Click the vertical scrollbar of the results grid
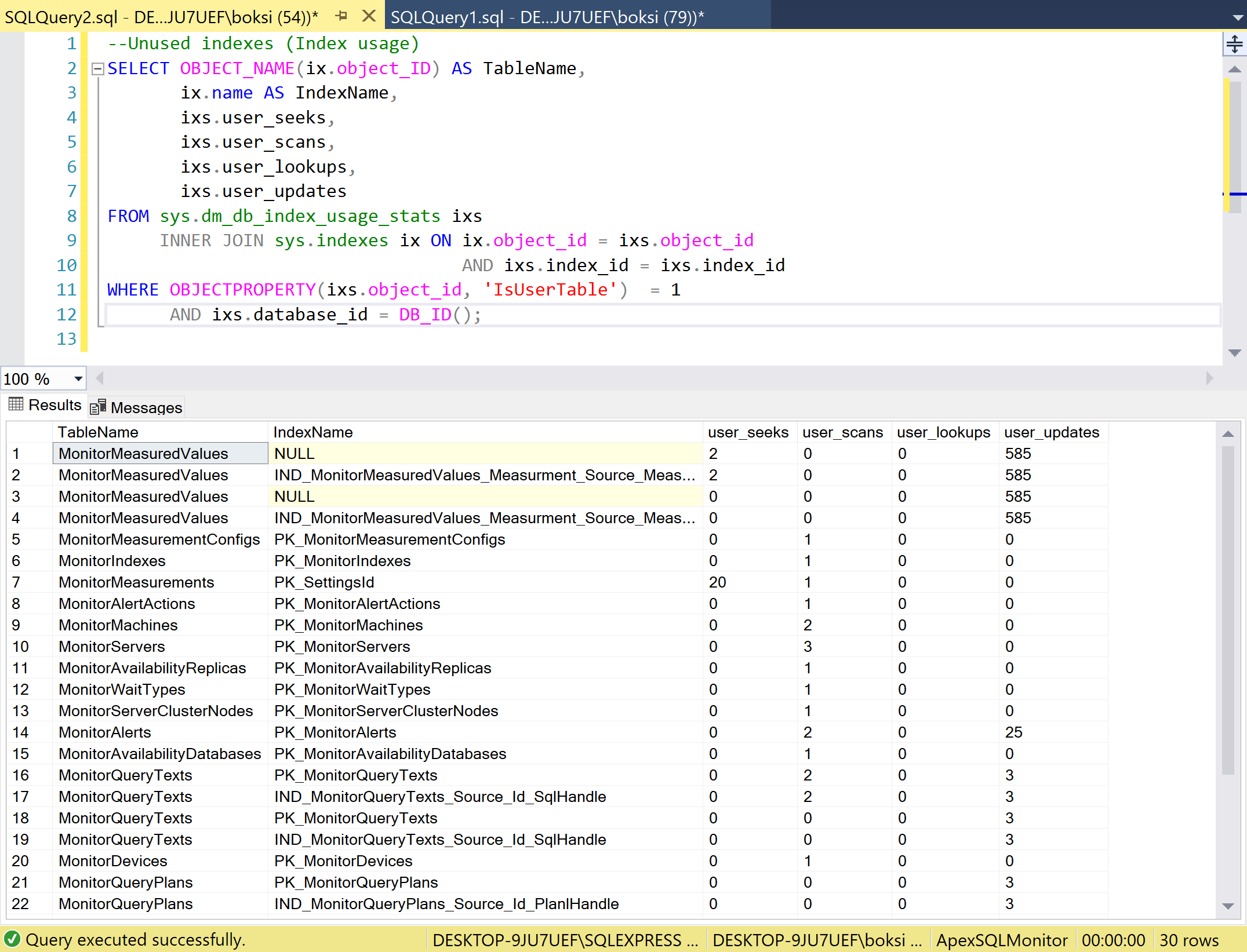Viewport: 1247px width, 952px height. click(1228, 666)
